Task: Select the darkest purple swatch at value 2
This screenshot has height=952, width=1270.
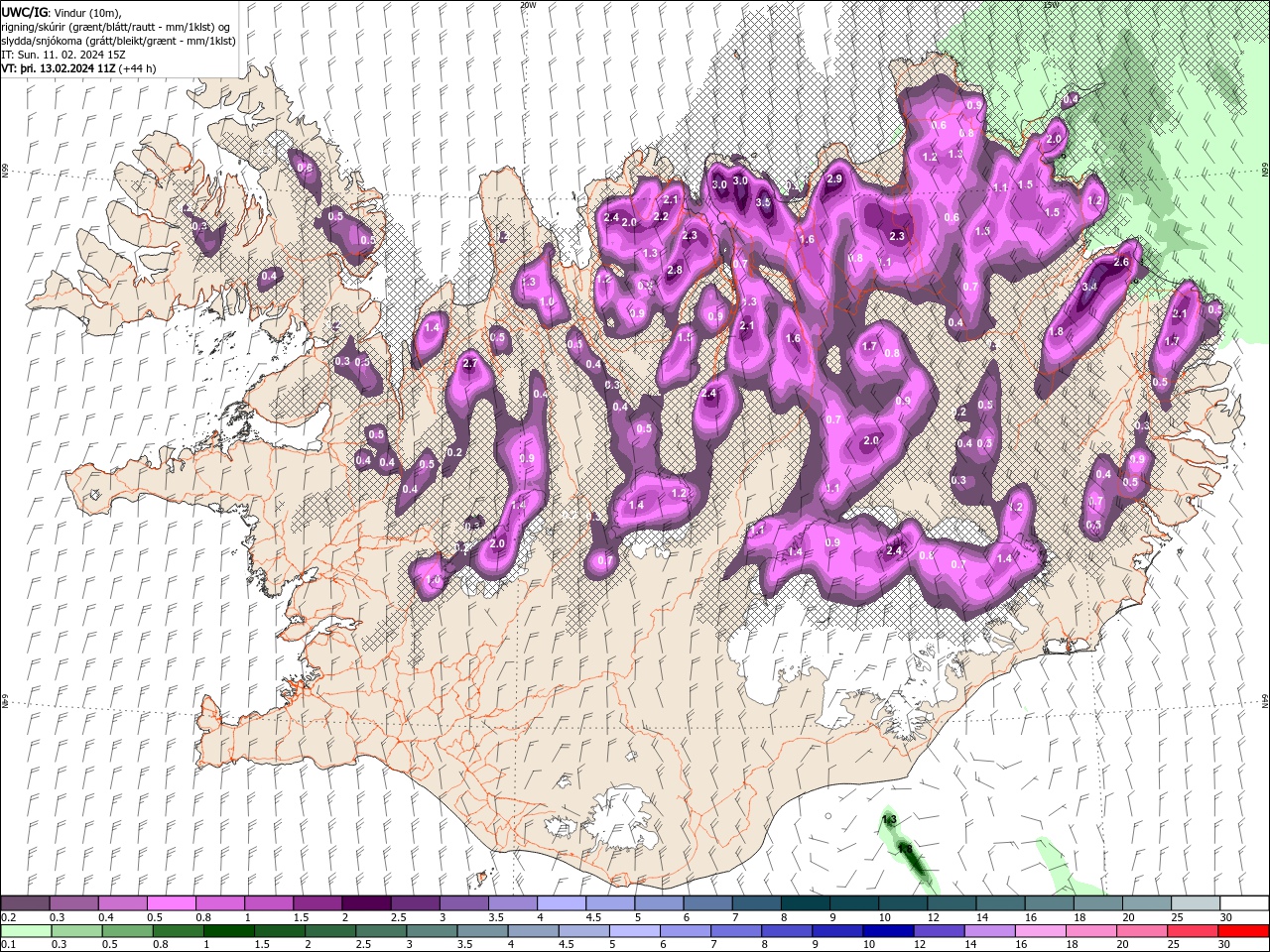Action: pyautogui.click(x=366, y=903)
